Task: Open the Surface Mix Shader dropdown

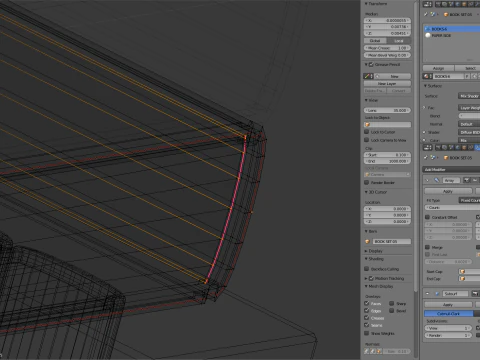Action: [469, 96]
